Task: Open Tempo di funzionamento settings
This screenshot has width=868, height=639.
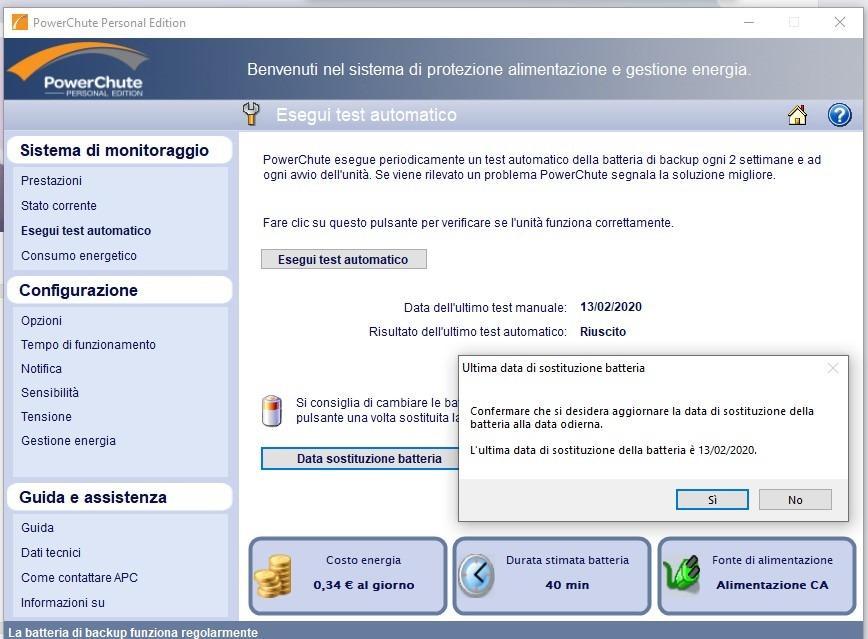Action: [x=89, y=344]
